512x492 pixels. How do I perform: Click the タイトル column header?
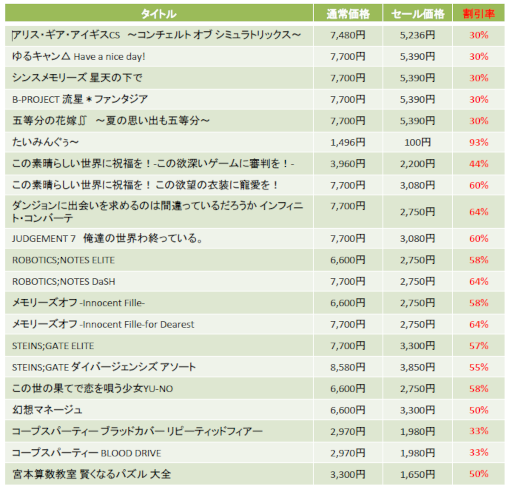point(159,14)
